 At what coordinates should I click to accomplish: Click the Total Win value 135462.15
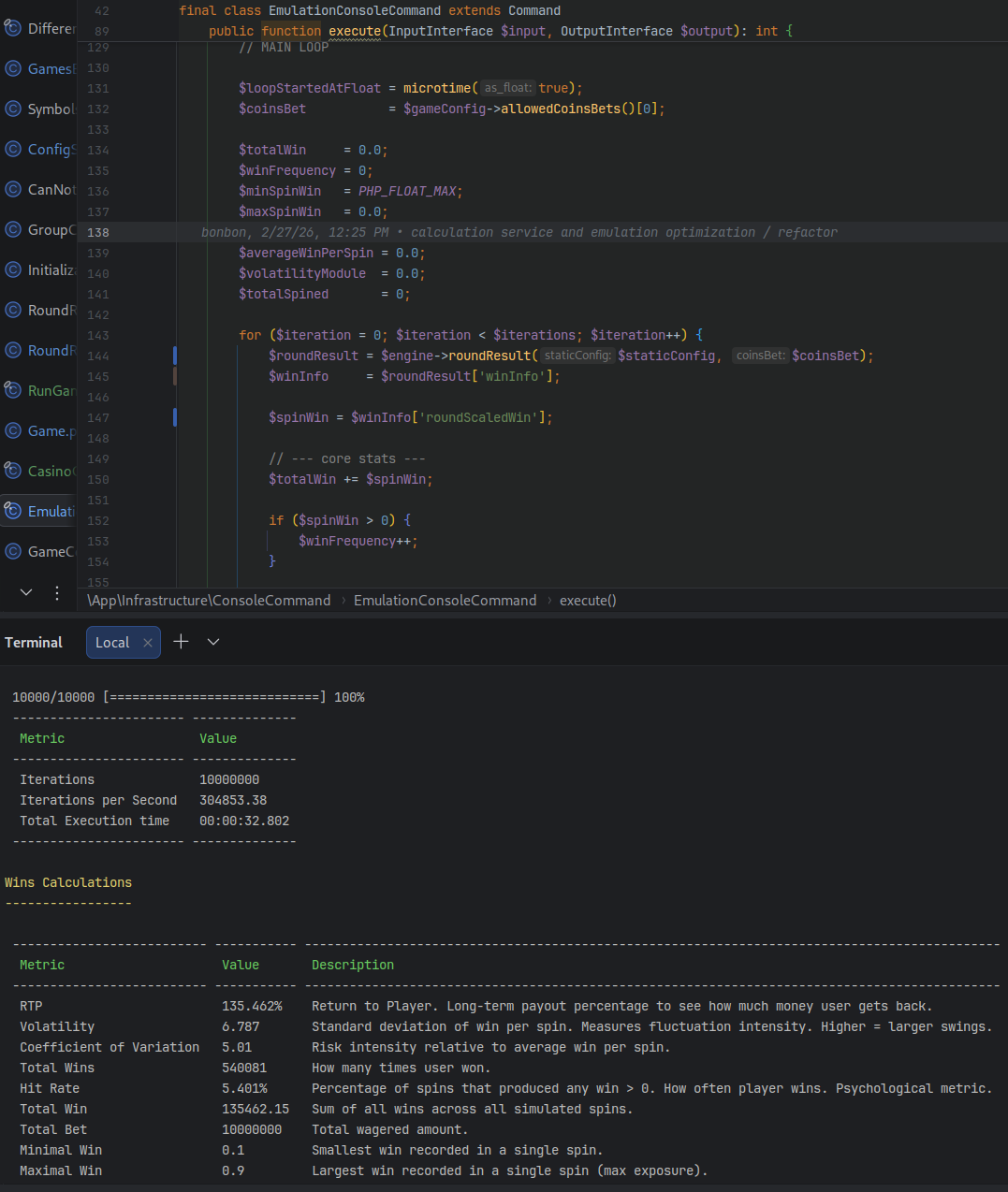[256, 1109]
